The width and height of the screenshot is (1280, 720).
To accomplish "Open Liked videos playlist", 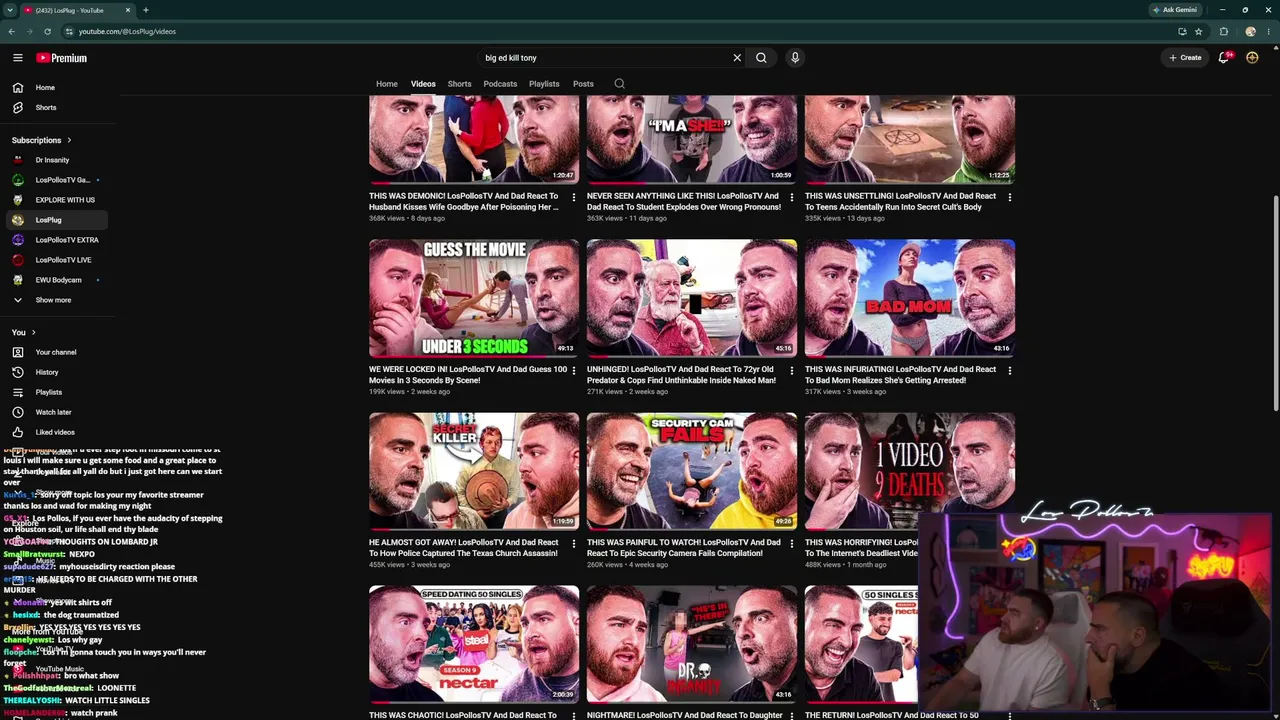I will (x=53, y=432).
